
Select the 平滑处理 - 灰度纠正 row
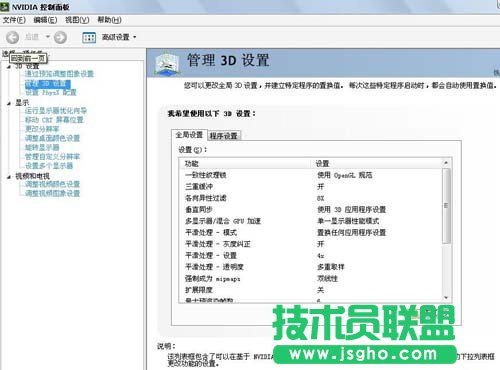click(311, 244)
